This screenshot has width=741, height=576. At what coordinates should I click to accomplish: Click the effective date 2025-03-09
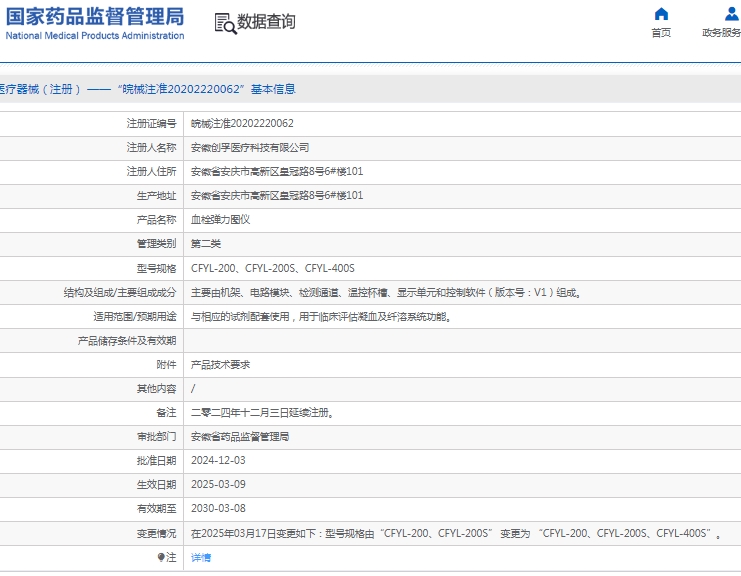click(x=218, y=484)
